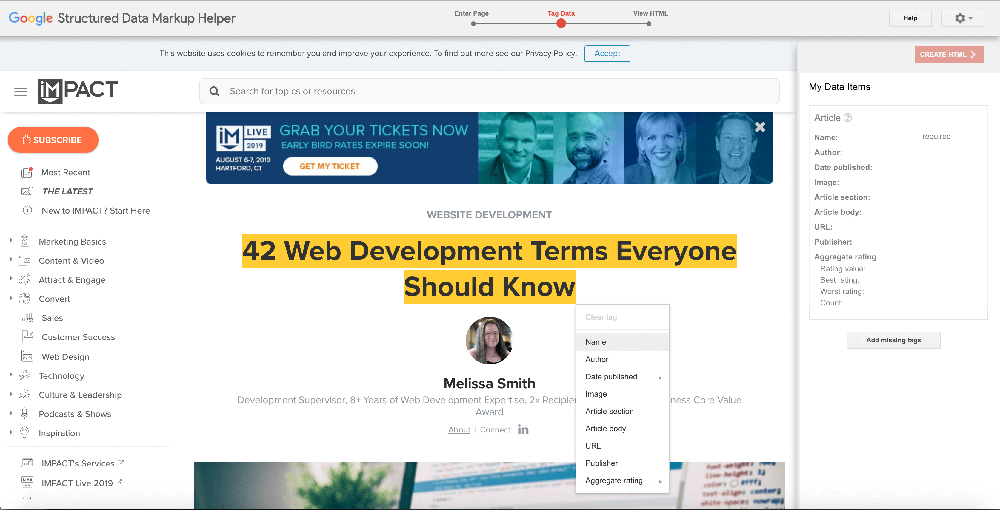Click the Marketing Basics icon
1000x510 pixels.
pos(25,241)
